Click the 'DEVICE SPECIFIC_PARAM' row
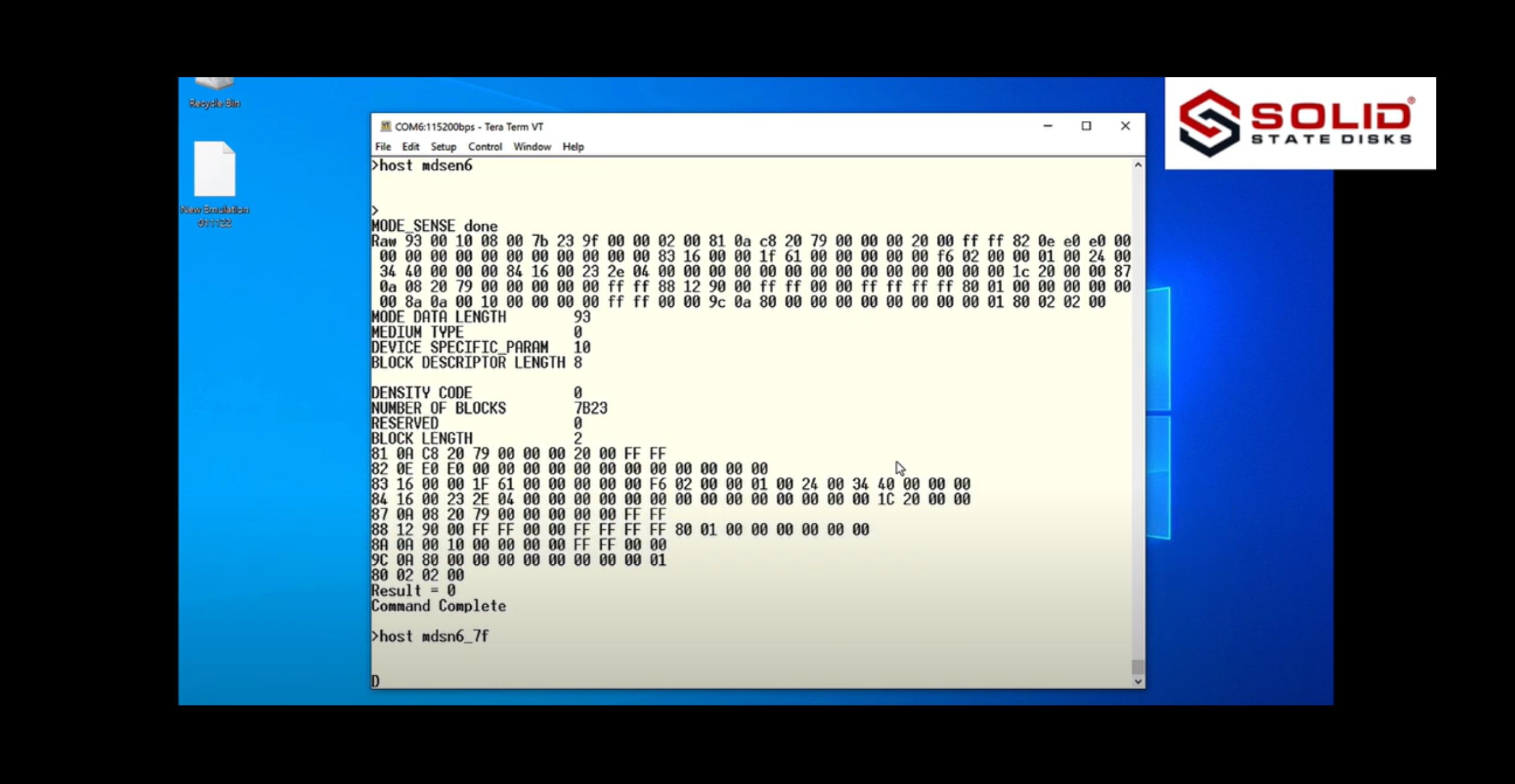 (481, 348)
